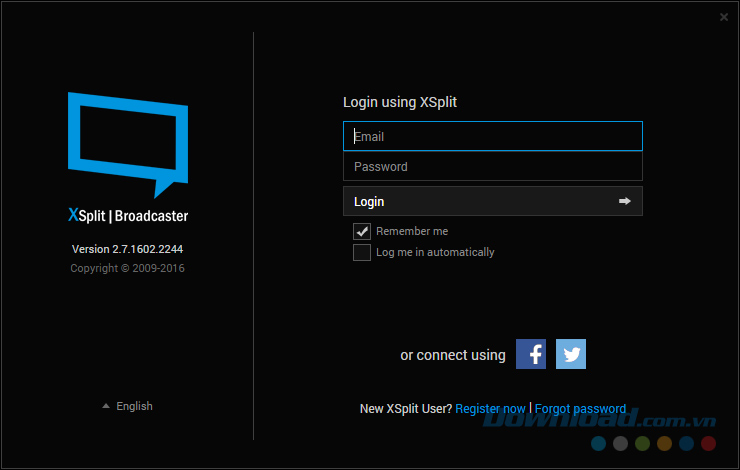Connect using the Twitter icon

[x=571, y=354]
